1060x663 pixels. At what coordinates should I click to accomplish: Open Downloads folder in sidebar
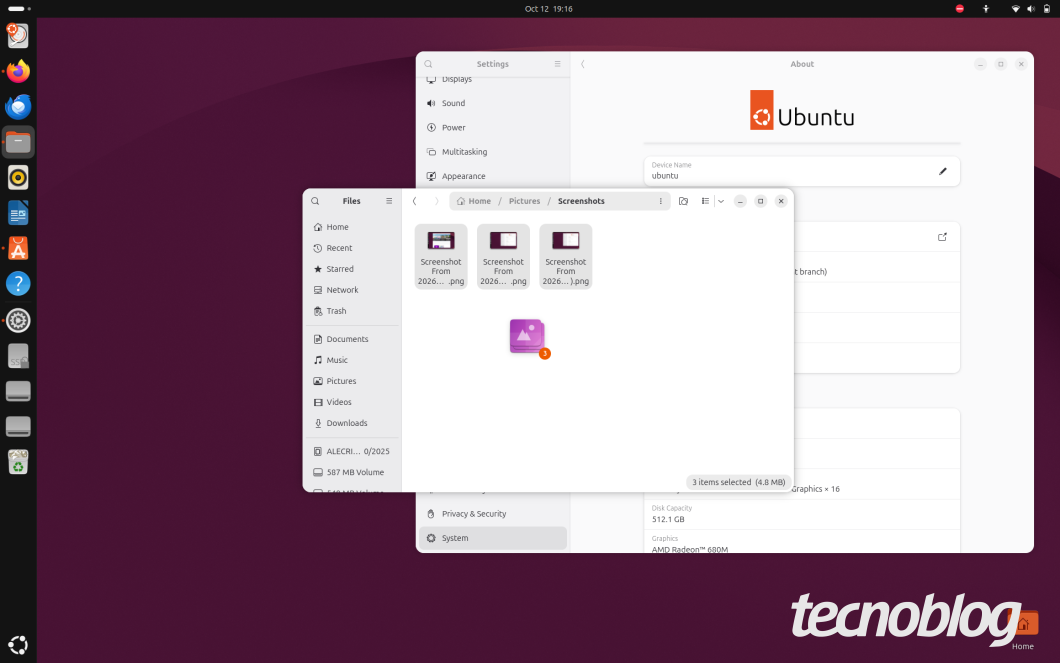click(353, 423)
